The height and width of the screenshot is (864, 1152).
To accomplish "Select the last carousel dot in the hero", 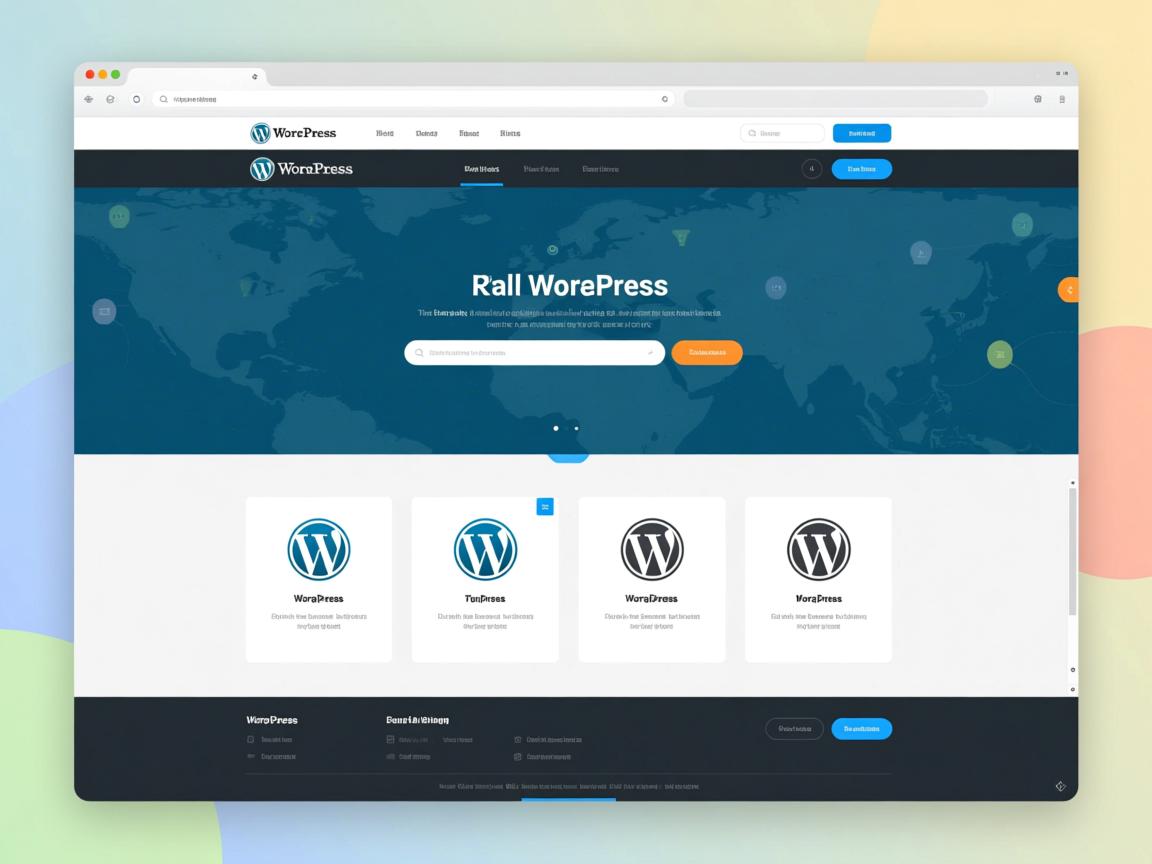I will pos(576,428).
